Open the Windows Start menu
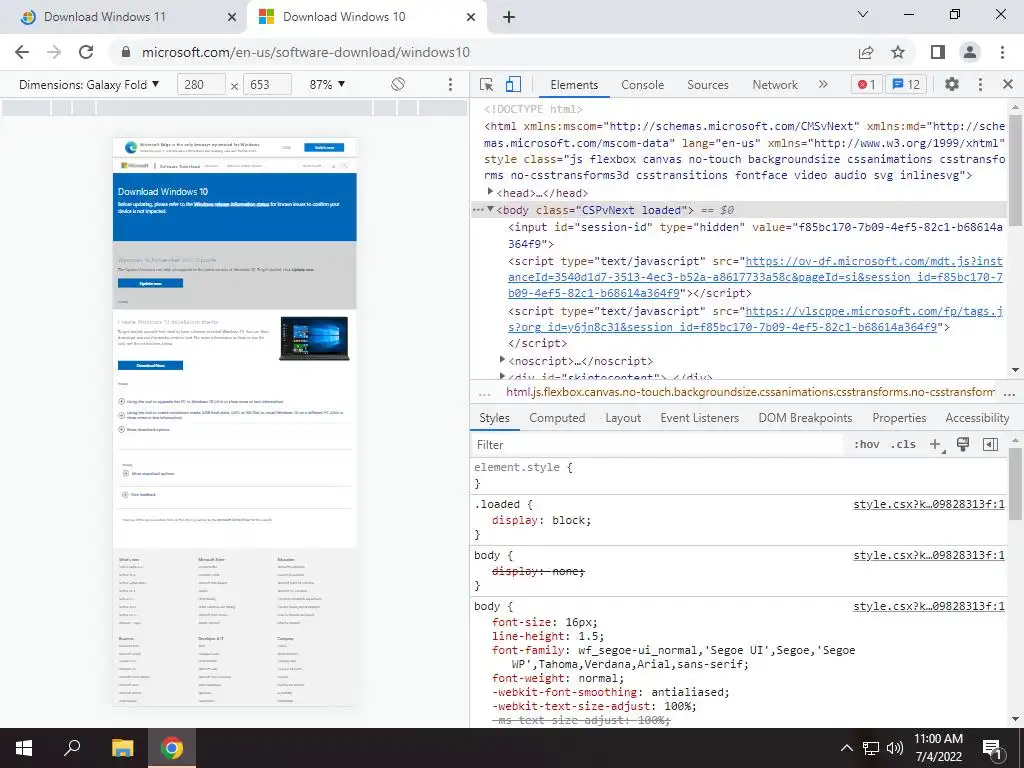This screenshot has width=1024, height=768. click(x=24, y=748)
